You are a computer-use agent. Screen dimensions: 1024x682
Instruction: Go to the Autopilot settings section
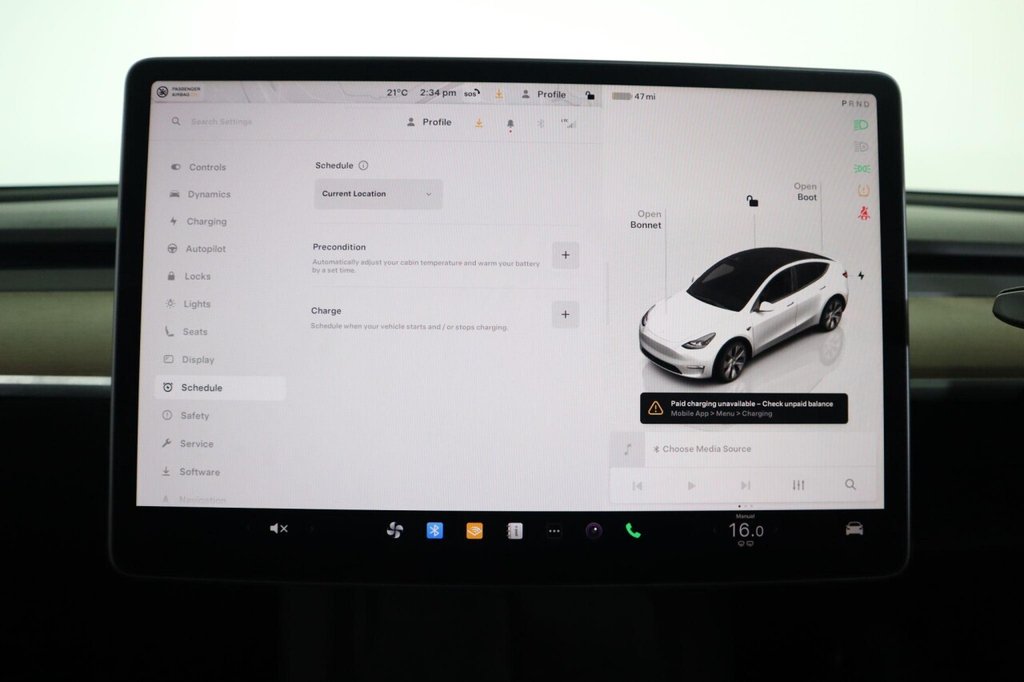(205, 249)
